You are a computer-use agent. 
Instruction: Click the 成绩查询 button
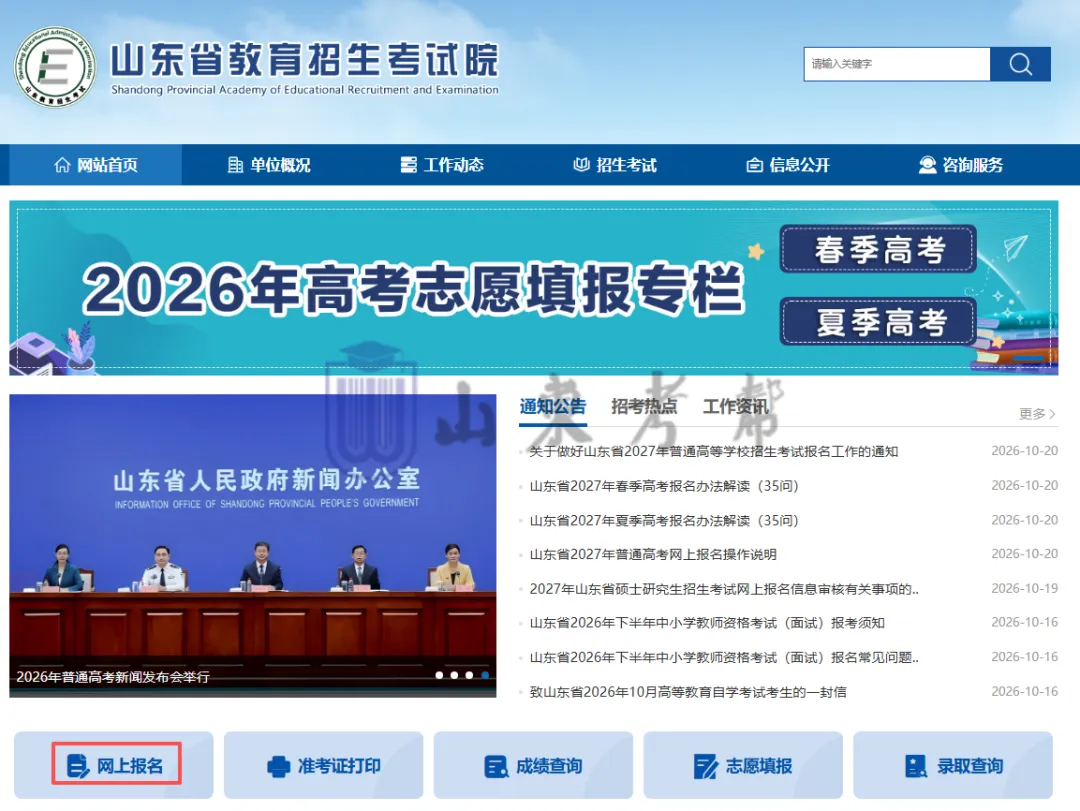point(533,765)
